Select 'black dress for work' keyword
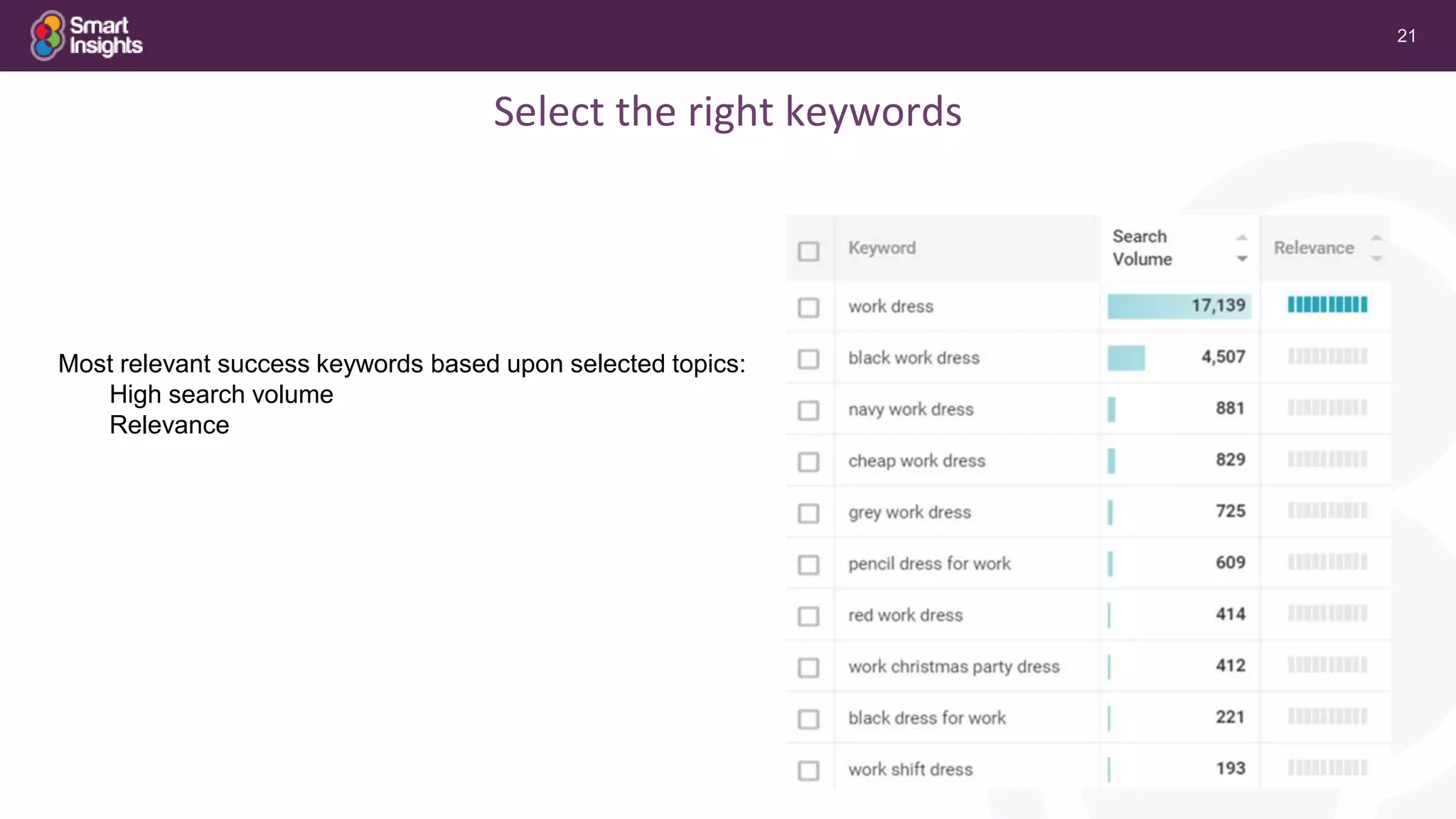Image resolution: width=1456 pixels, height=819 pixels. tap(926, 718)
